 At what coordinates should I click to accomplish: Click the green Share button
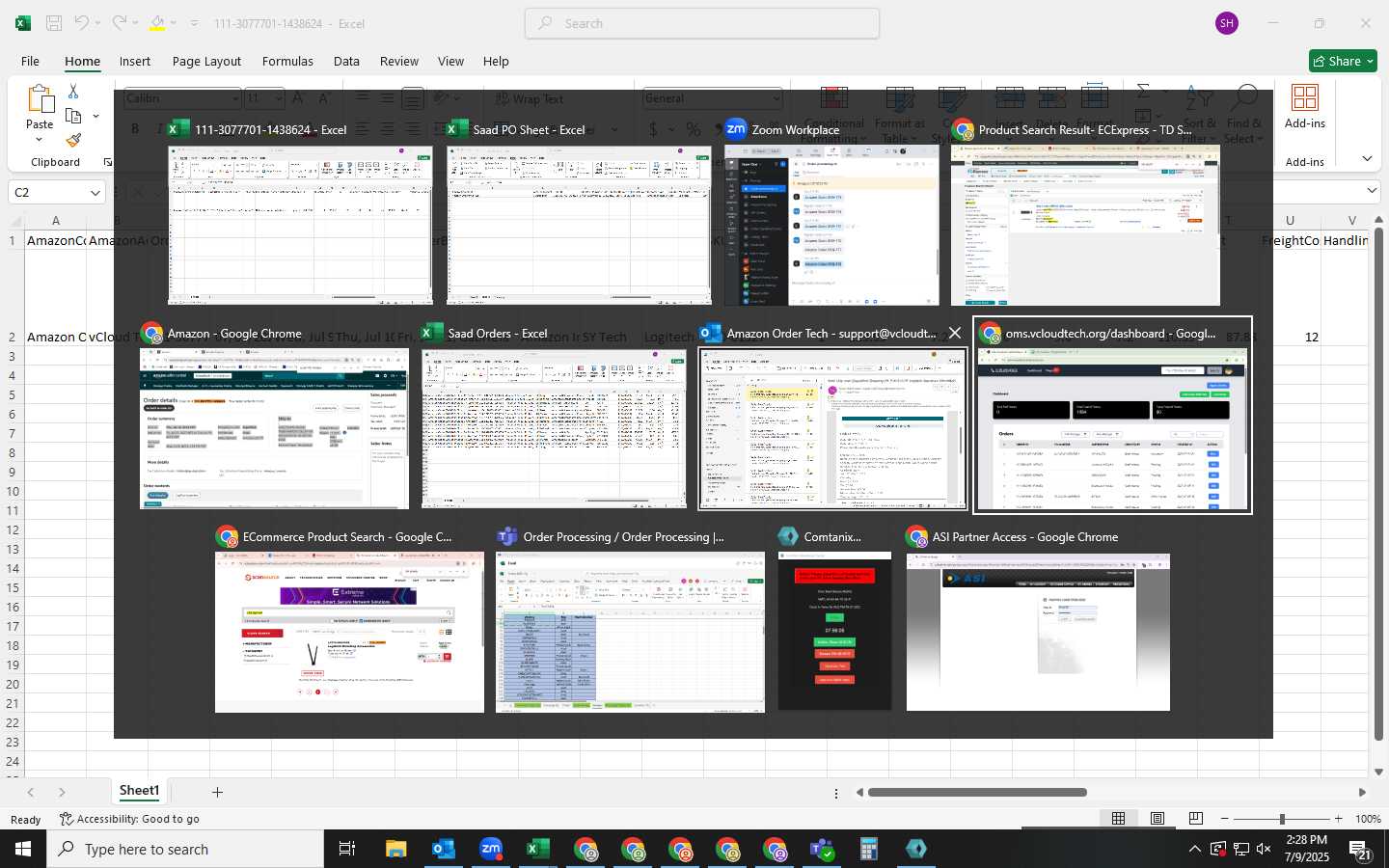click(1343, 61)
